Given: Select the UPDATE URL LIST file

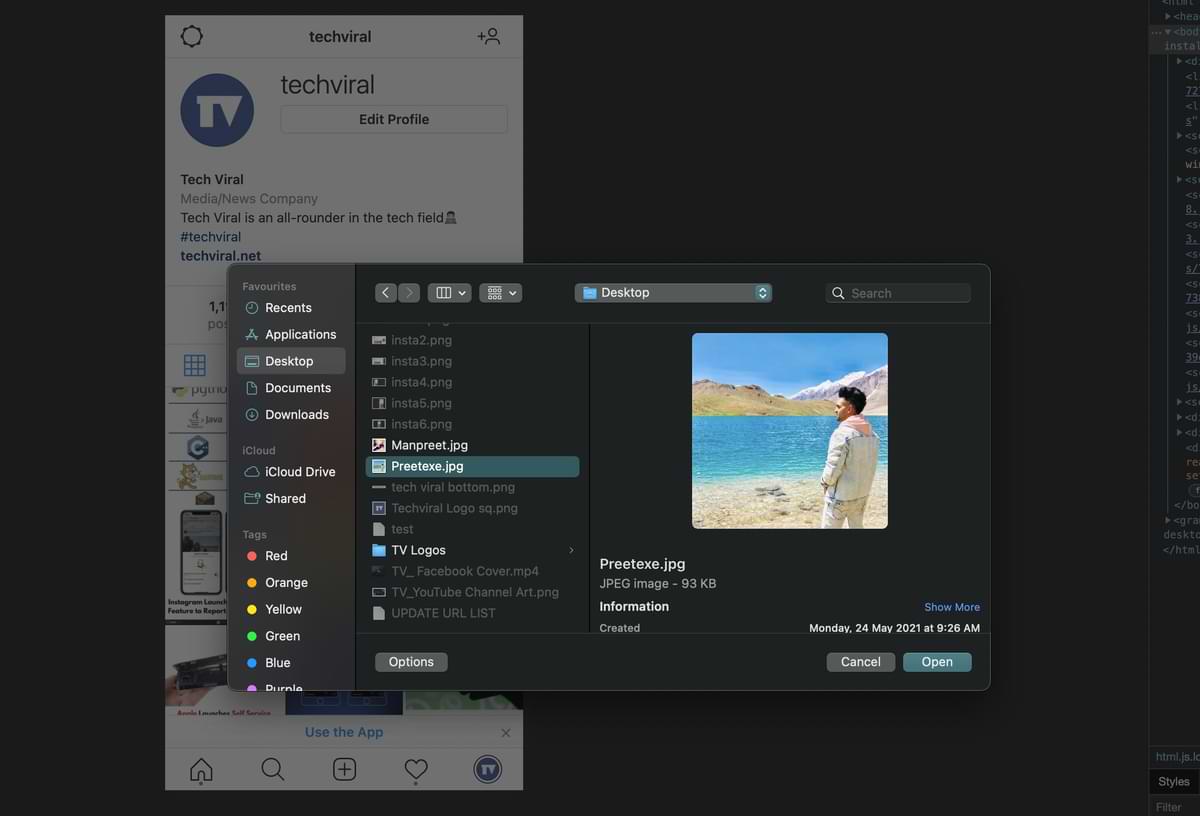Looking at the screenshot, I should [472, 613].
